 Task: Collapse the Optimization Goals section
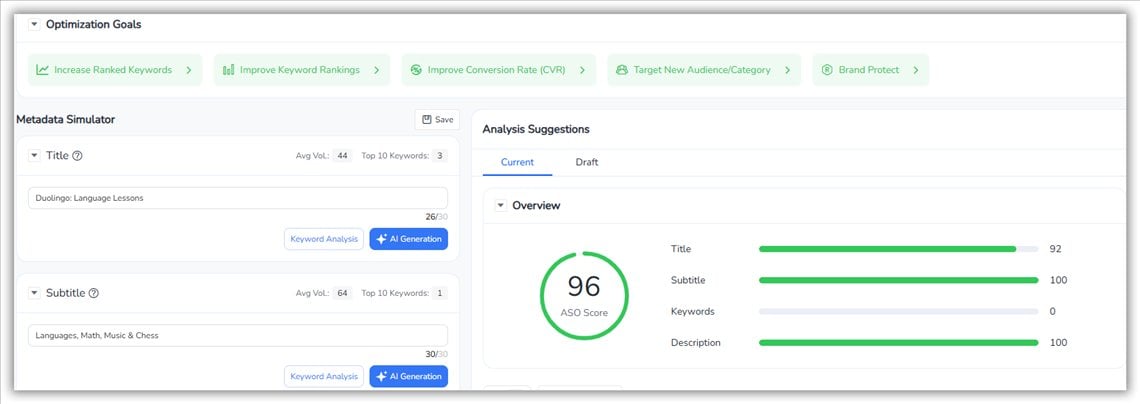[x=34, y=25]
